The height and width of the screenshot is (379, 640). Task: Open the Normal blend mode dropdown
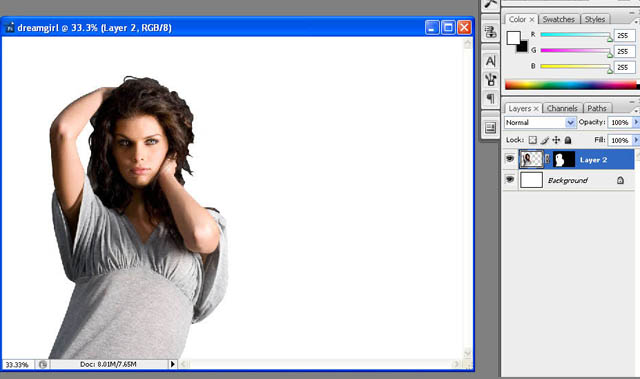540,122
